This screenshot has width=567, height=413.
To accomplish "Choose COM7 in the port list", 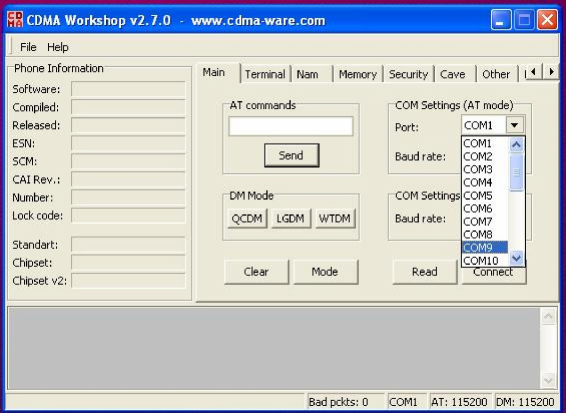I will [x=485, y=222].
